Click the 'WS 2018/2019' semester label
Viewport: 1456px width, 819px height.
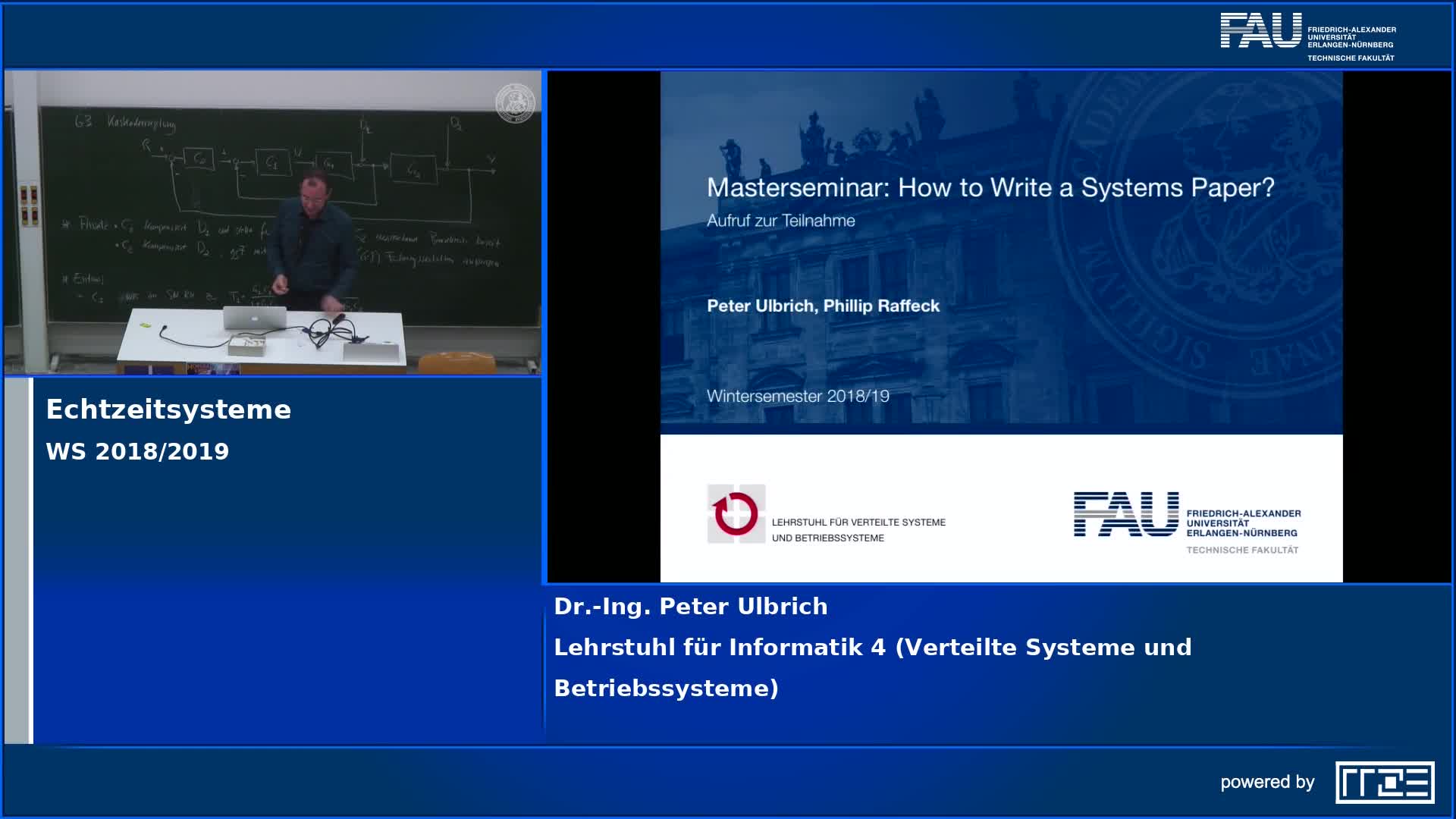(137, 451)
